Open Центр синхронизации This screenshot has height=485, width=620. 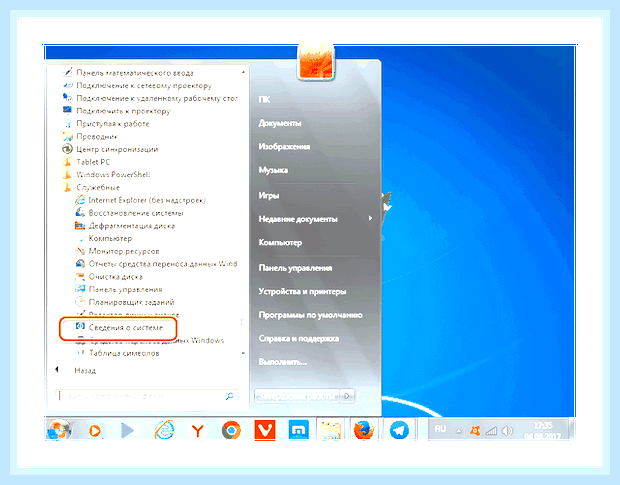point(110,149)
